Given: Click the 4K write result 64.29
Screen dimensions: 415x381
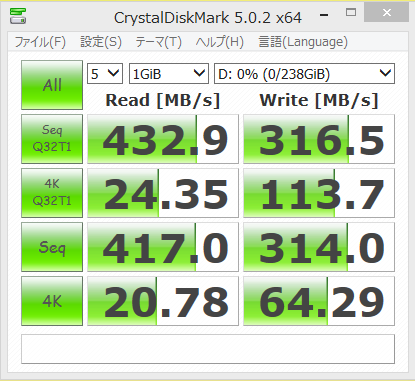Looking at the screenshot, I should point(319,301).
